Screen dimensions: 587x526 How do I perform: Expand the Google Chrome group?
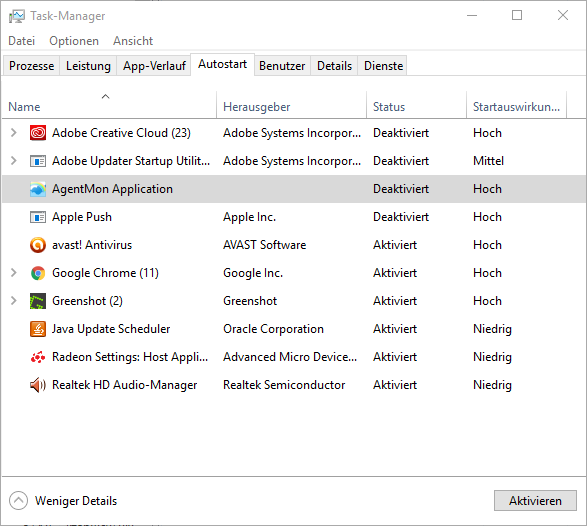[x=14, y=273]
